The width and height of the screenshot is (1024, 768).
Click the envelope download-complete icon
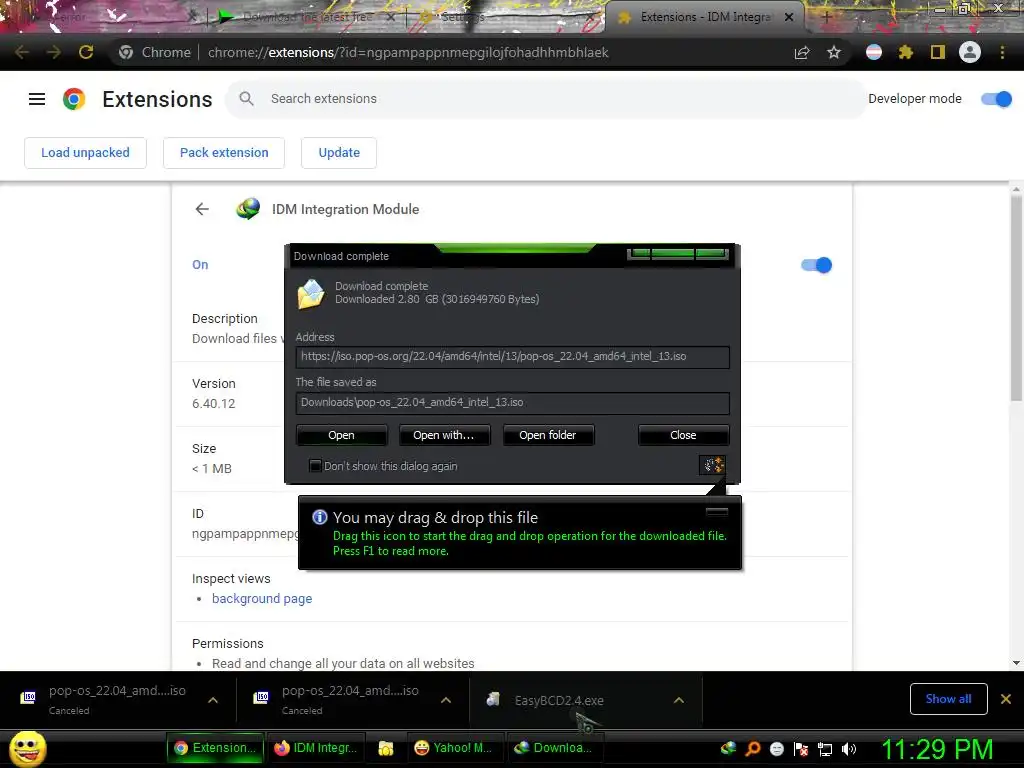coord(312,294)
